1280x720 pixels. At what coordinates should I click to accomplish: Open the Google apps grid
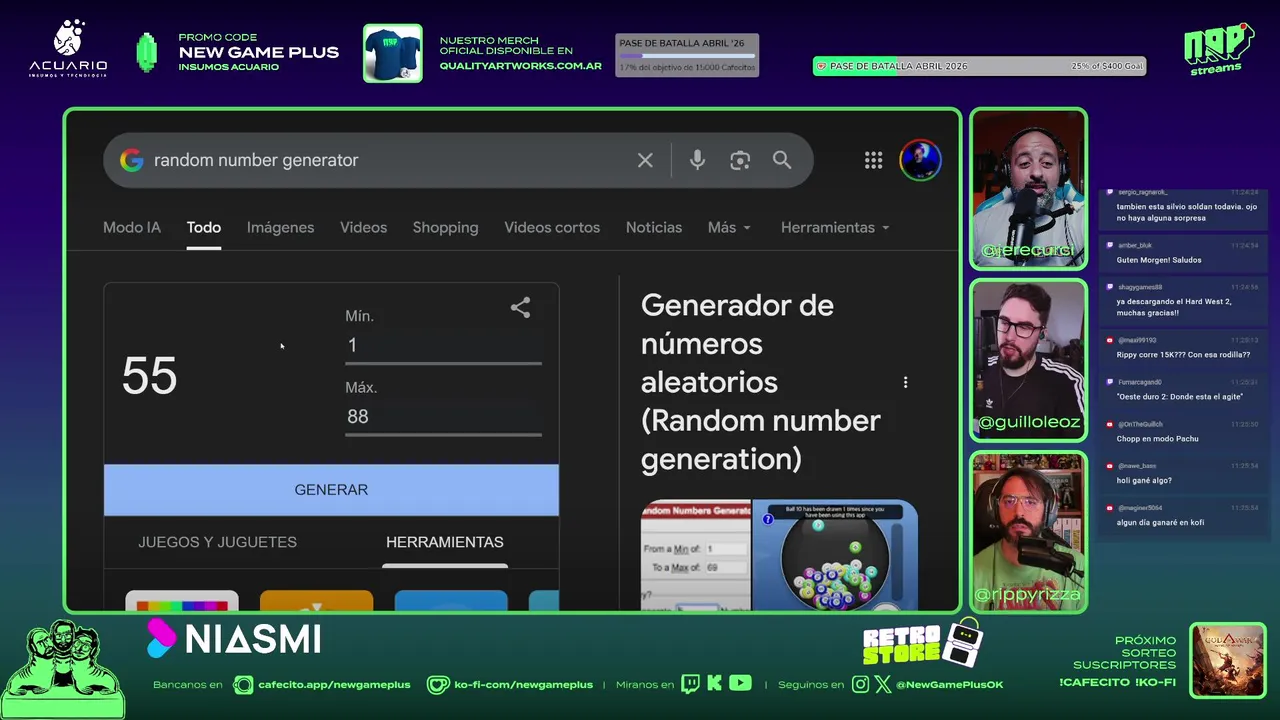(x=873, y=160)
